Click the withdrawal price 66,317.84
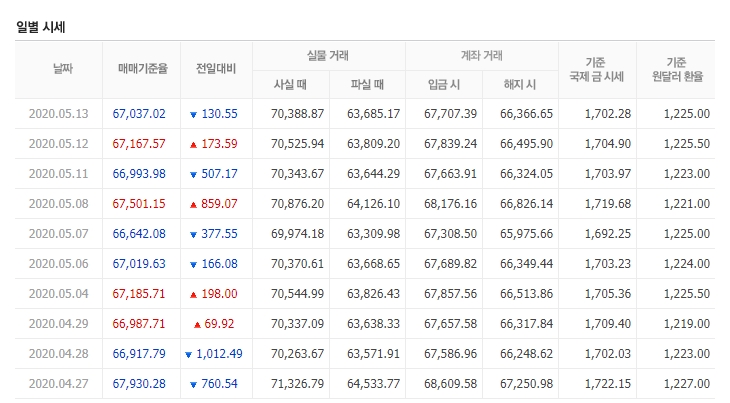This screenshot has width=730, height=403. (x=527, y=324)
